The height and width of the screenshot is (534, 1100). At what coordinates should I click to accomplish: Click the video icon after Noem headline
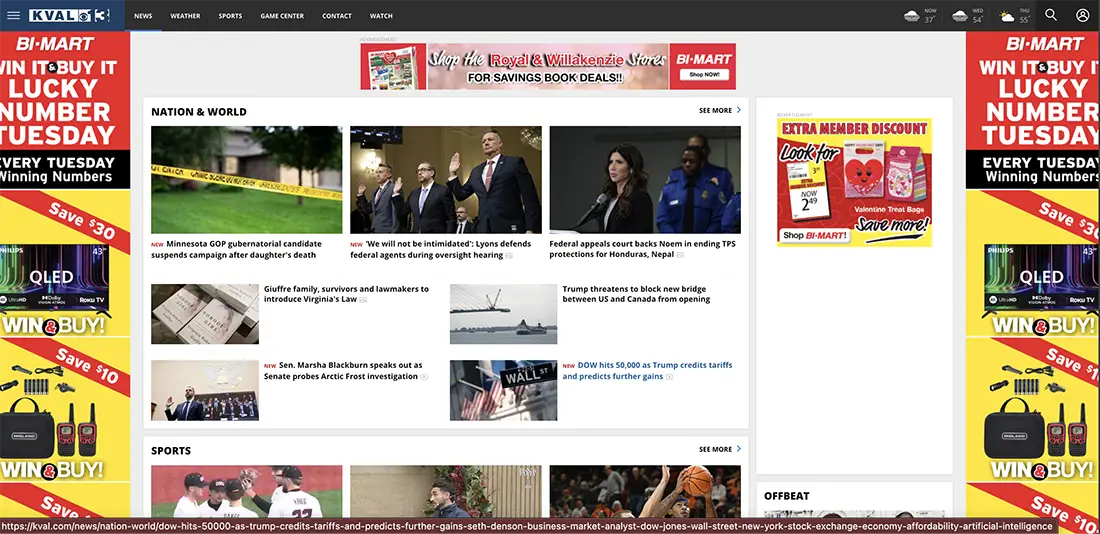point(680,255)
